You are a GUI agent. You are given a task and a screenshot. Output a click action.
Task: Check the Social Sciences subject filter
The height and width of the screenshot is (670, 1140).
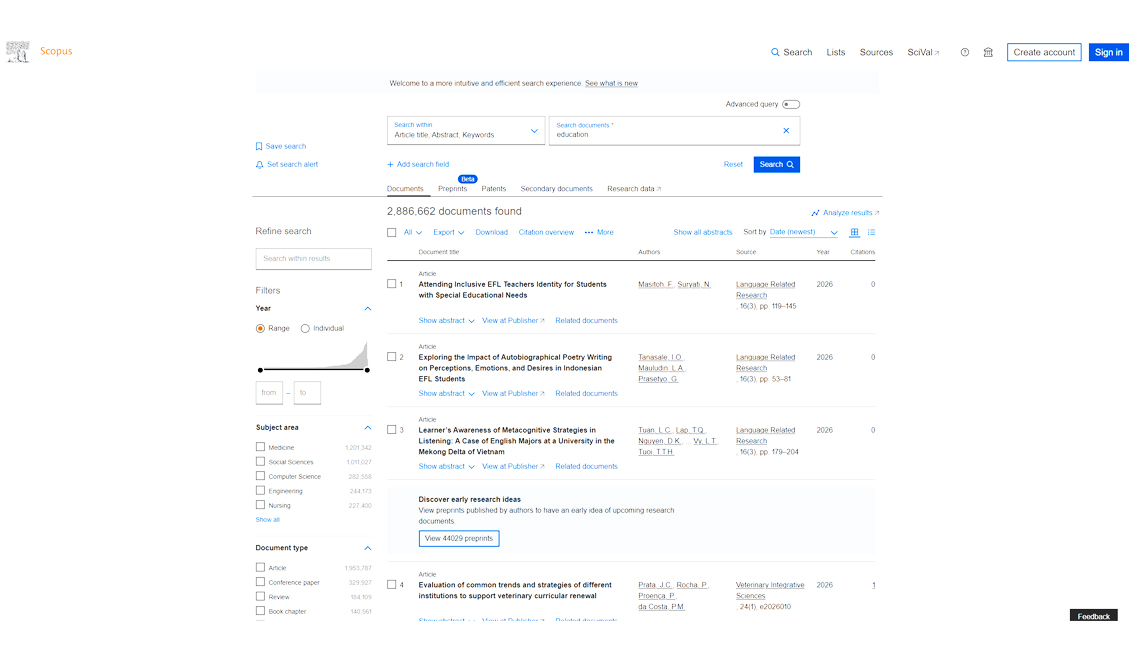[260, 461]
